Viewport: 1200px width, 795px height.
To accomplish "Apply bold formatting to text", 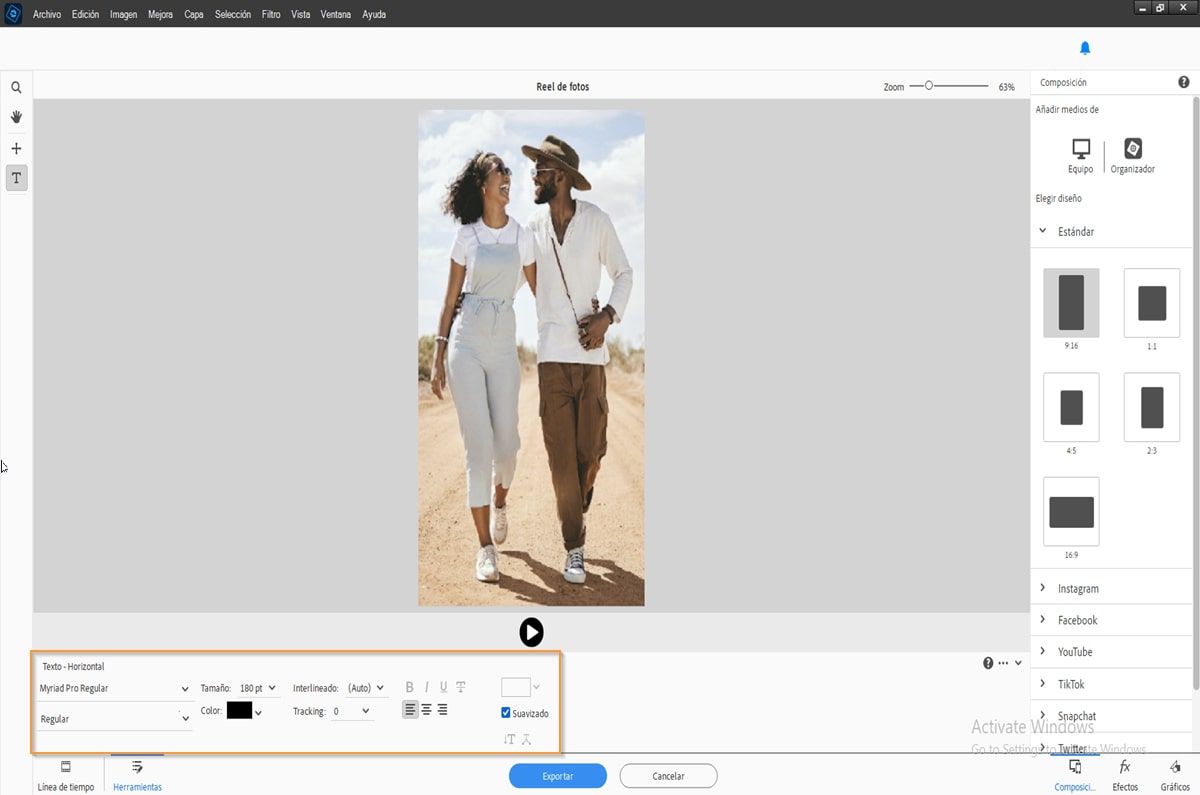I will click(x=410, y=687).
